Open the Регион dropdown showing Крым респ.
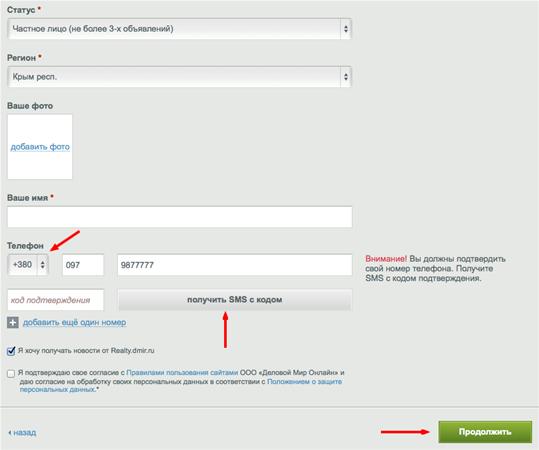Screen dimensions: 539x450 (179, 77)
